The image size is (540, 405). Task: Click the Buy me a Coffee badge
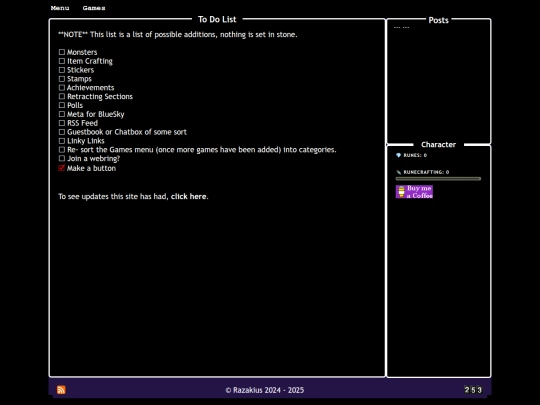414,192
